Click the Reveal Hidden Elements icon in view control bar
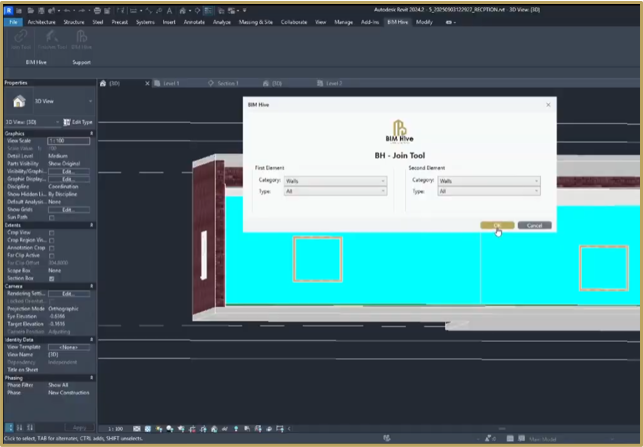Viewport: 643px width, 447px height. coord(236,429)
